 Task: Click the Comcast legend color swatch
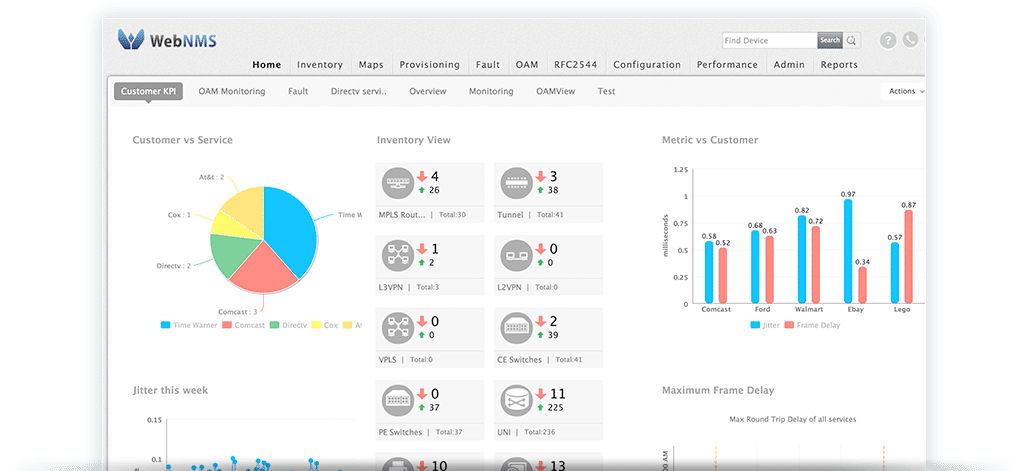click(228, 325)
